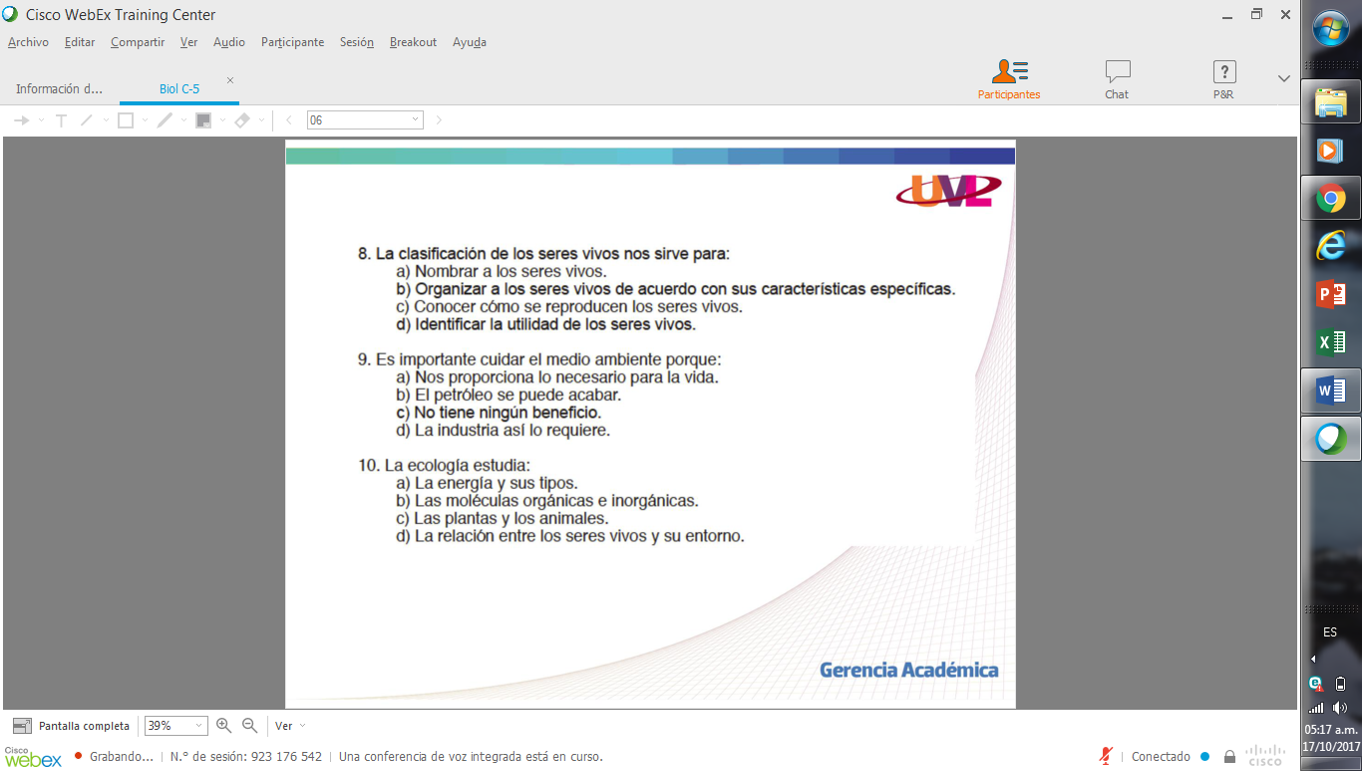Expand highlighter tool options arrow

click(x=184, y=120)
